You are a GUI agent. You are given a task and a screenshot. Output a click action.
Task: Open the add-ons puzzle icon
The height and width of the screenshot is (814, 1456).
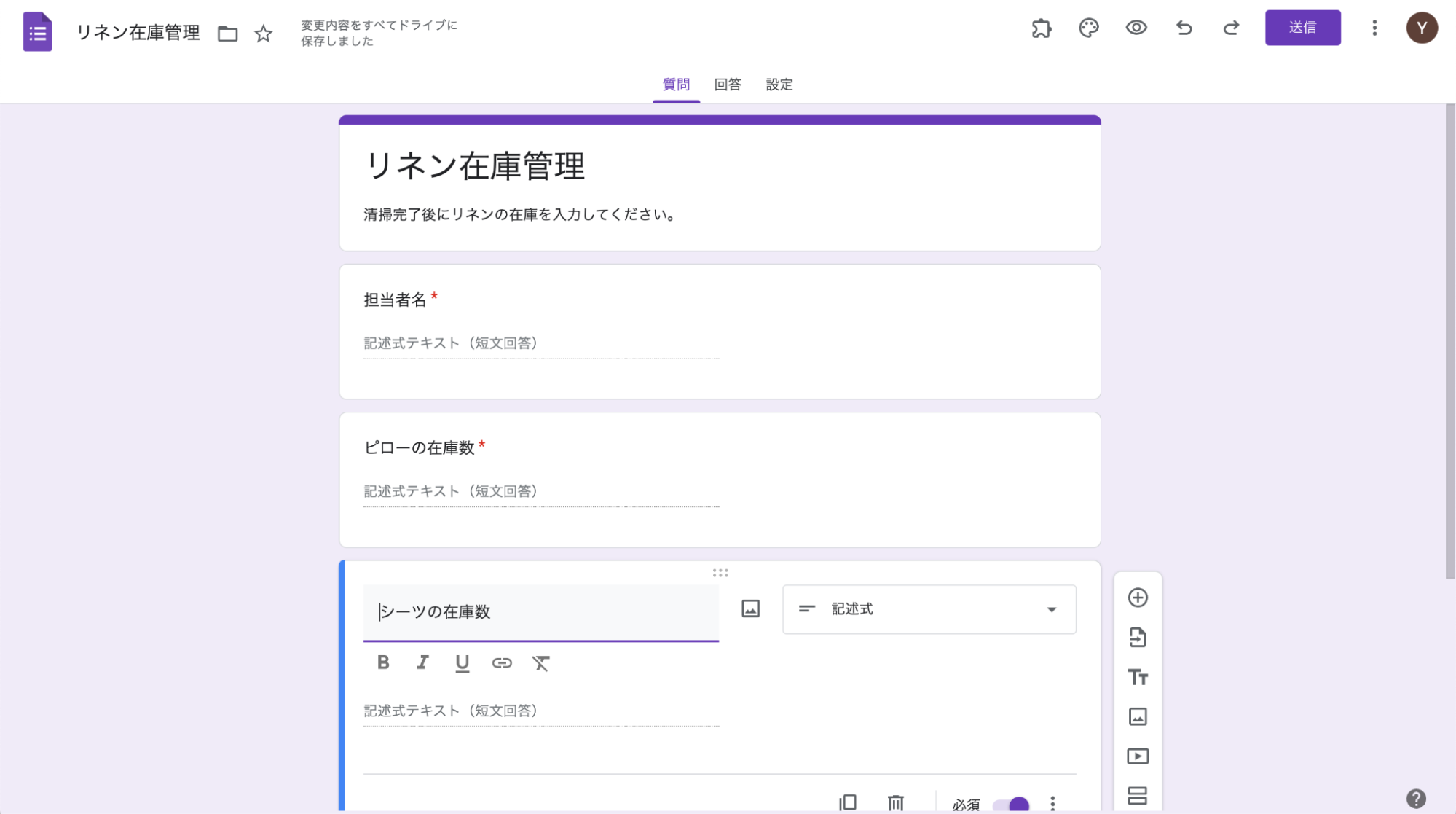(1042, 28)
